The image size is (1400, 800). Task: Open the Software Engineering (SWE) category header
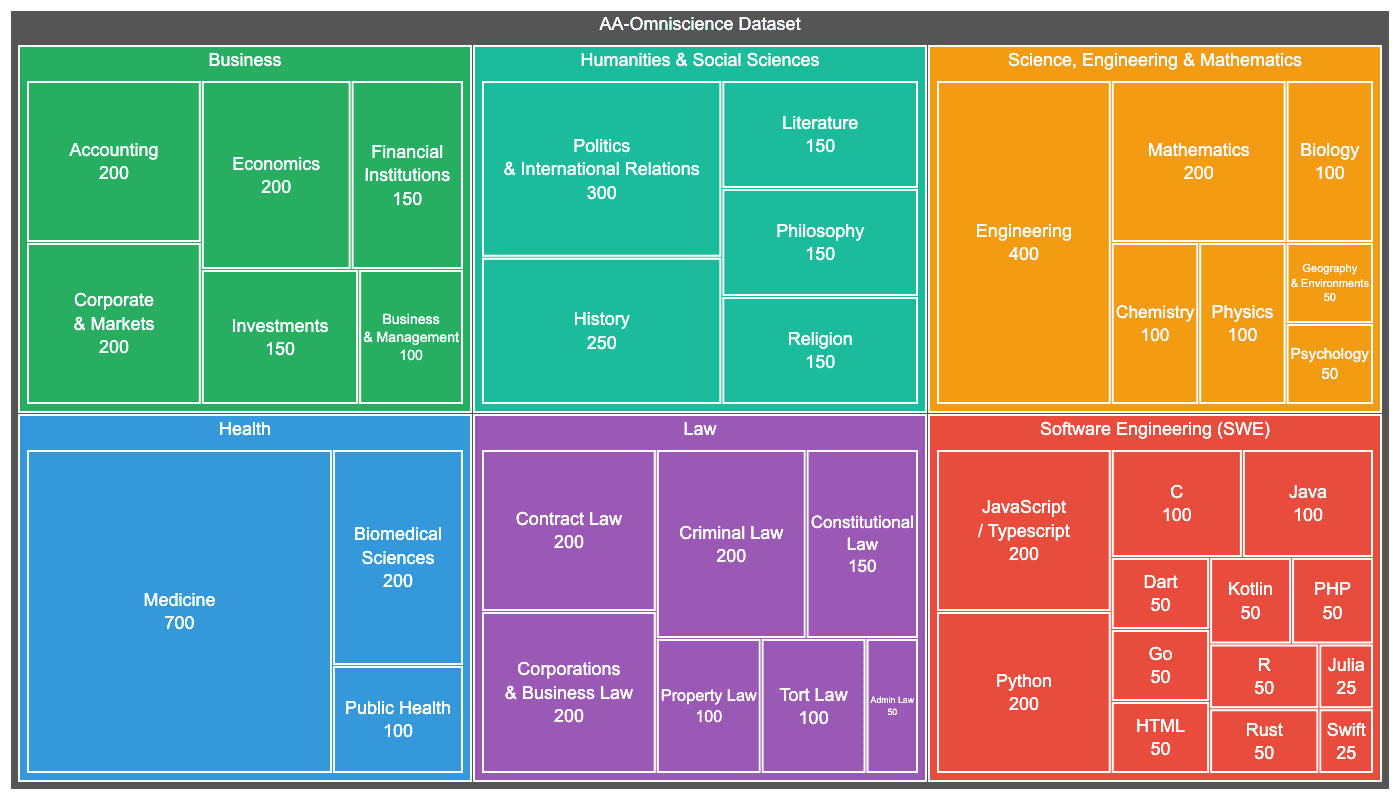(x=1154, y=429)
